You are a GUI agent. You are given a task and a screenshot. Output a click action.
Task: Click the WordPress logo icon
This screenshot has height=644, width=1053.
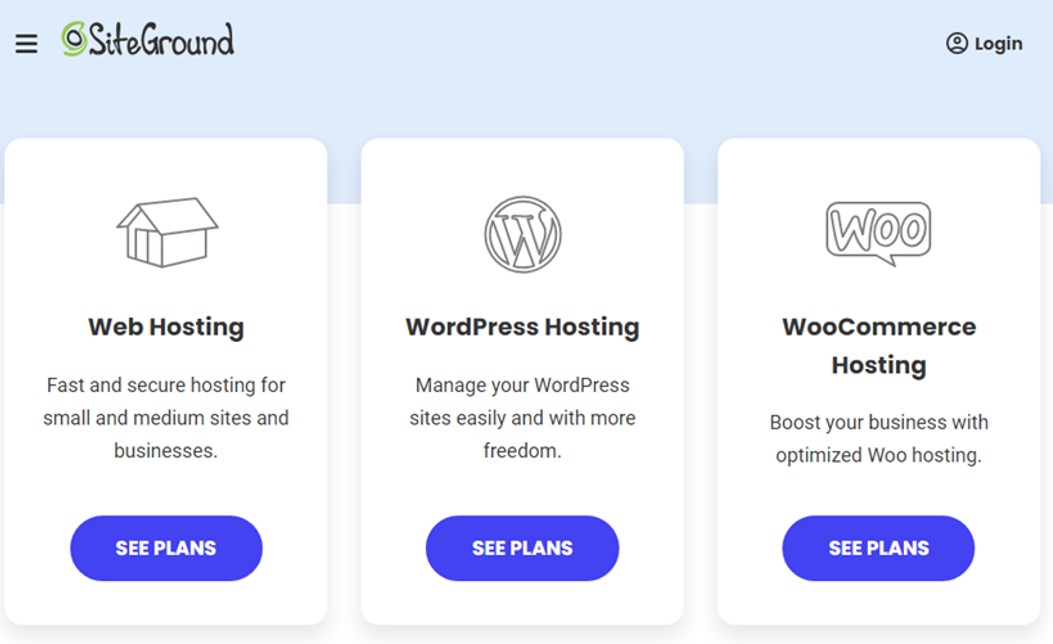coord(522,234)
